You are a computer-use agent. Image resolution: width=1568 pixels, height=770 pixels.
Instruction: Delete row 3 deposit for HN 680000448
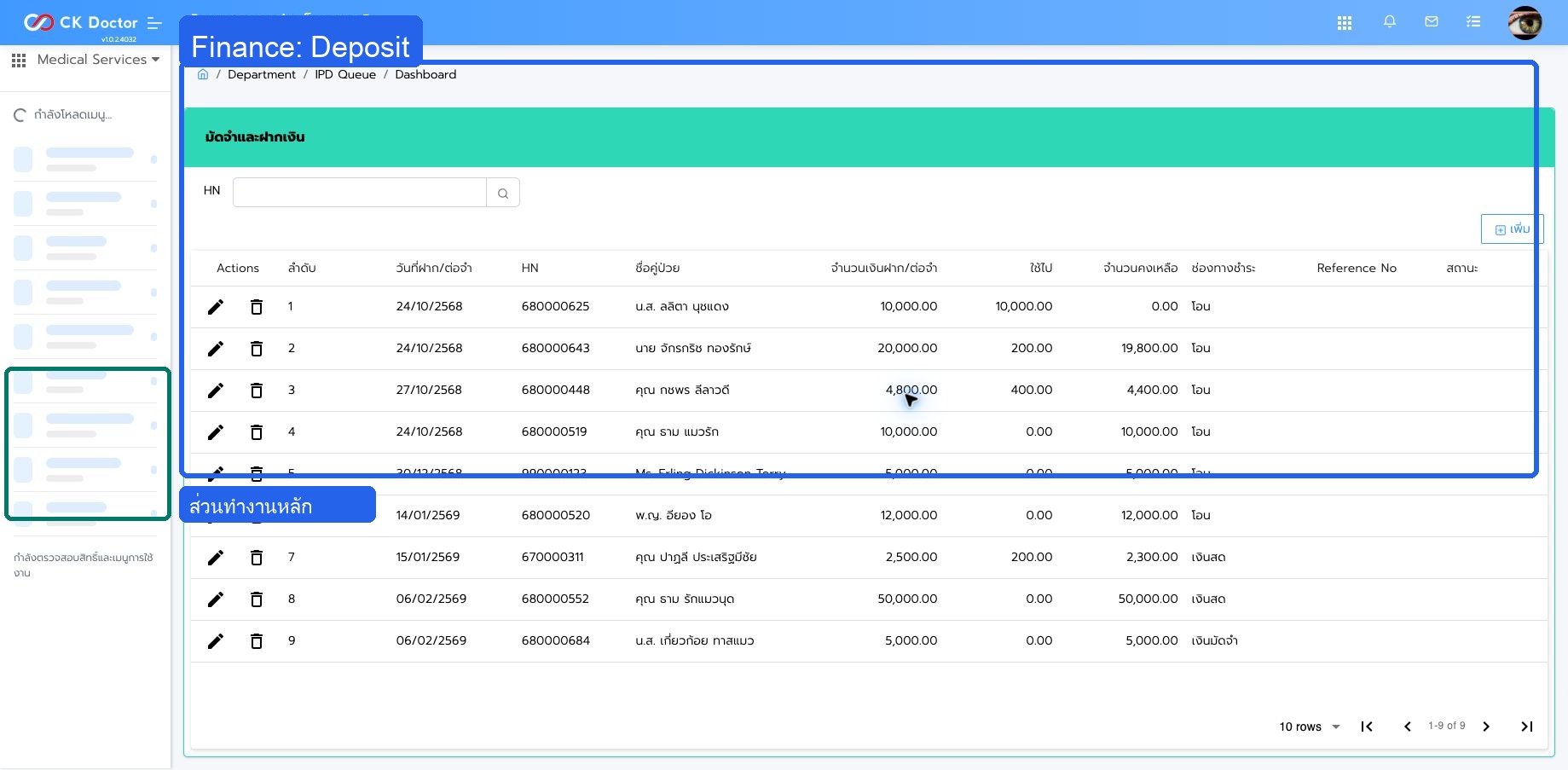pyautogui.click(x=257, y=391)
